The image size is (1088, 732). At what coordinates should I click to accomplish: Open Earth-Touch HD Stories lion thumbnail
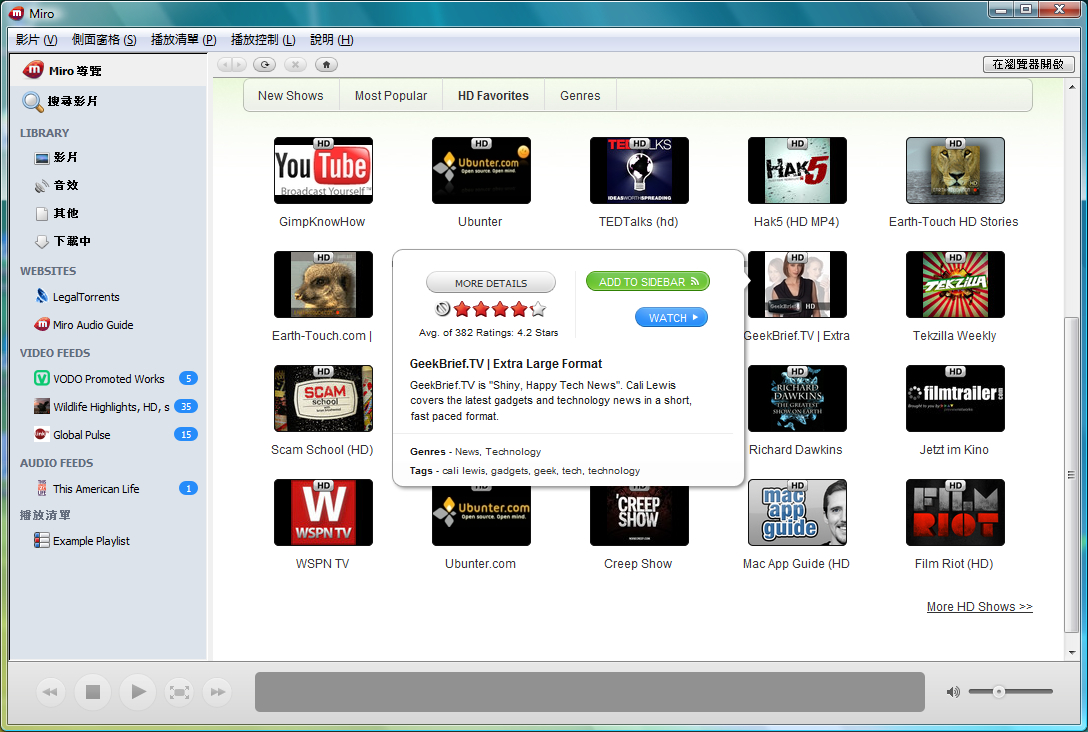pos(955,171)
